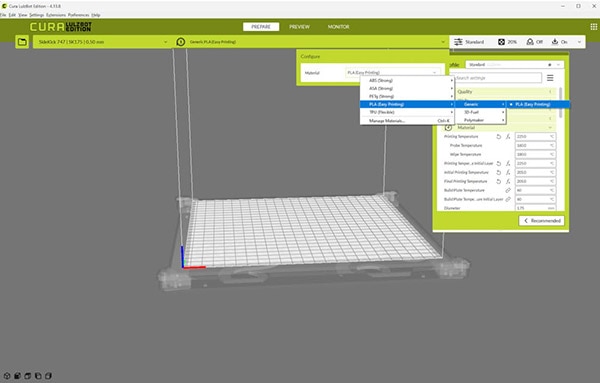Select PLA (Easy Printing) in material type menu
Screen dimensions: 600x383
point(407,104)
